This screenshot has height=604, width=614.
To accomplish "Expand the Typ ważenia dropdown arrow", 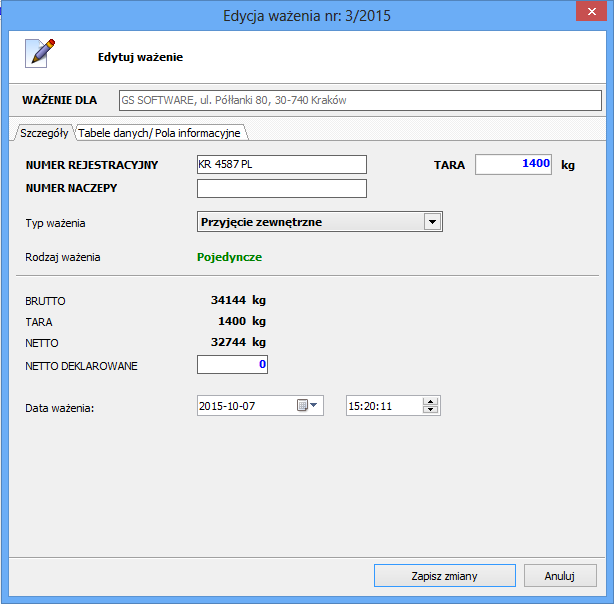I will pos(432,221).
